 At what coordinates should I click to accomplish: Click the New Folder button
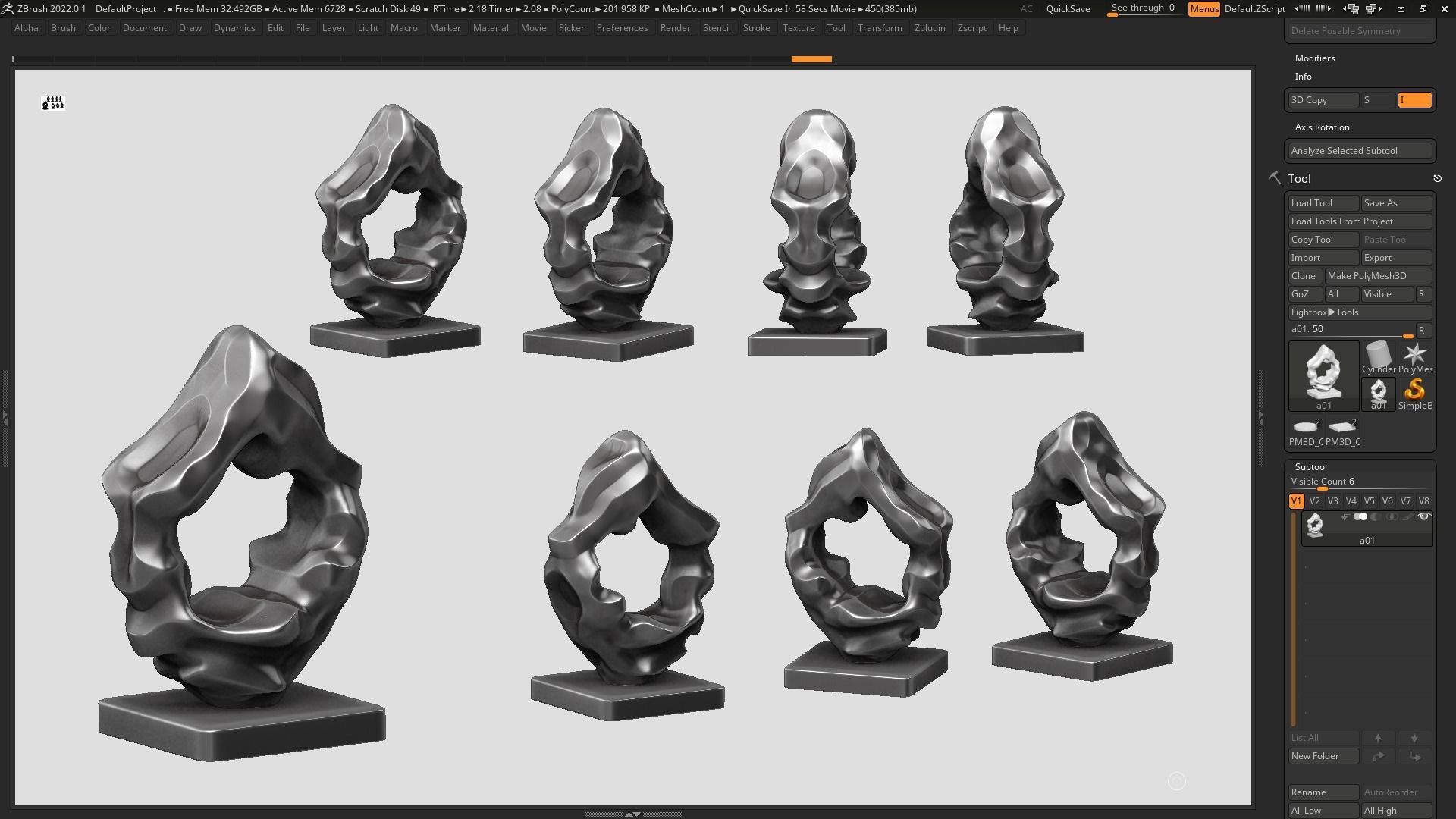point(1323,756)
